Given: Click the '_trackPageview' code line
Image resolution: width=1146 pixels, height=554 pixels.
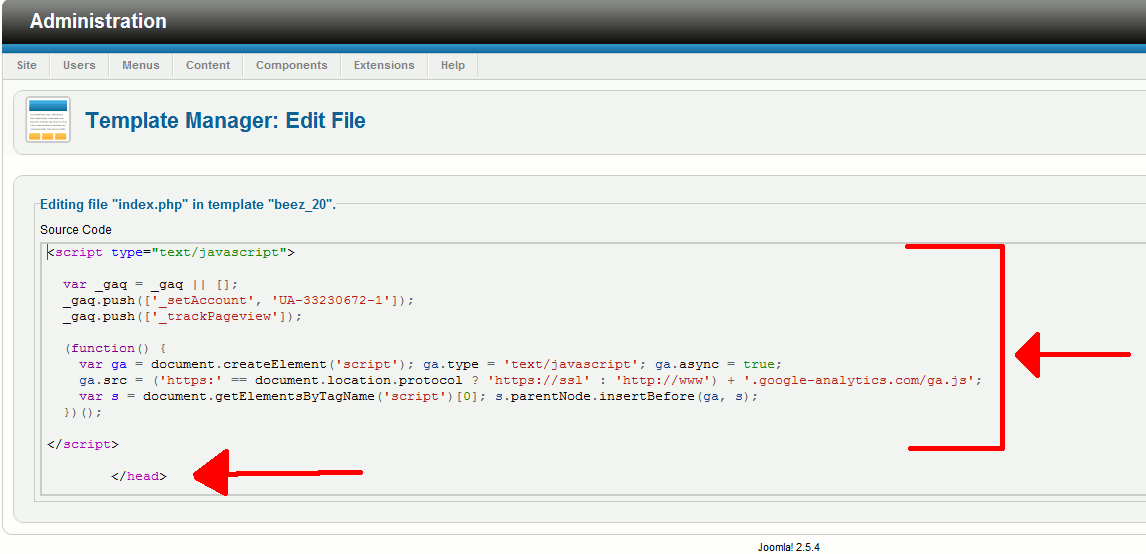Looking at the screenshot, I should point(181,317).
